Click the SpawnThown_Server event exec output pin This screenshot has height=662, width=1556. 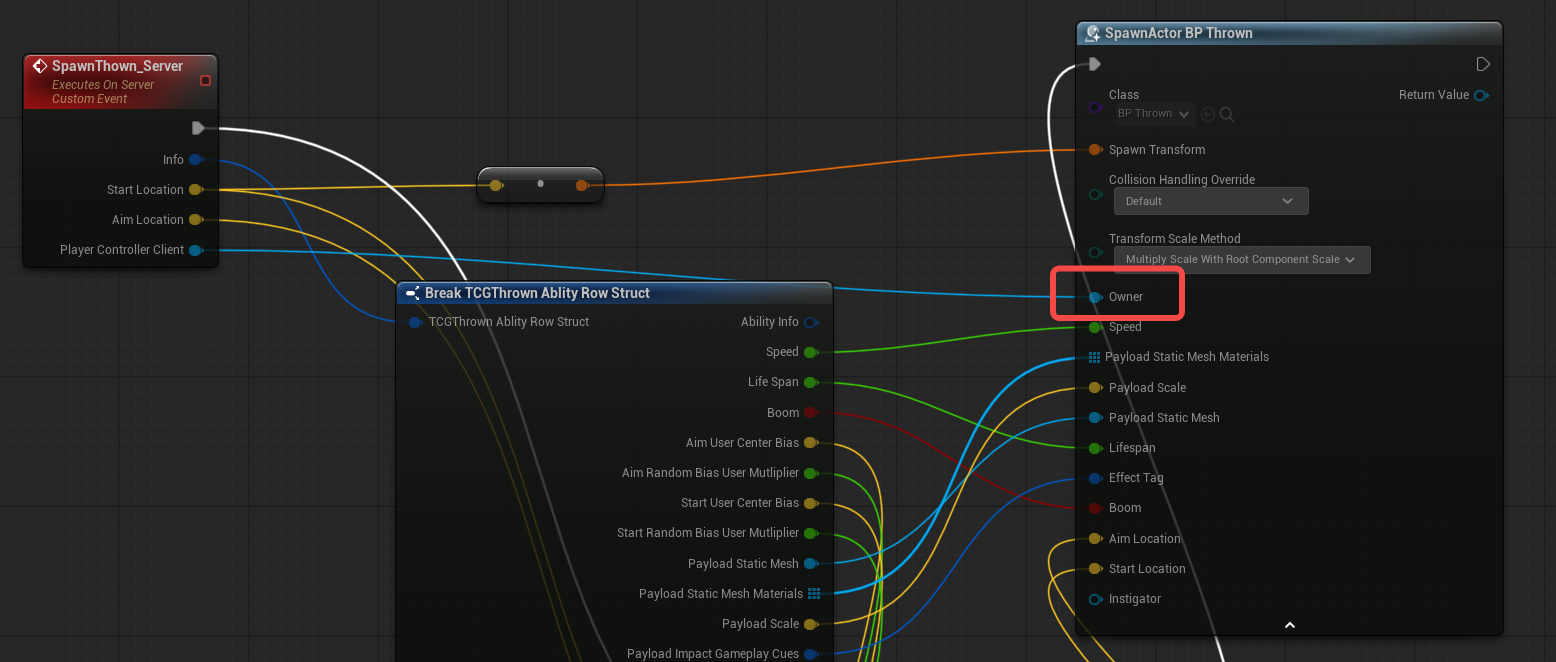[x=198, y=128]
